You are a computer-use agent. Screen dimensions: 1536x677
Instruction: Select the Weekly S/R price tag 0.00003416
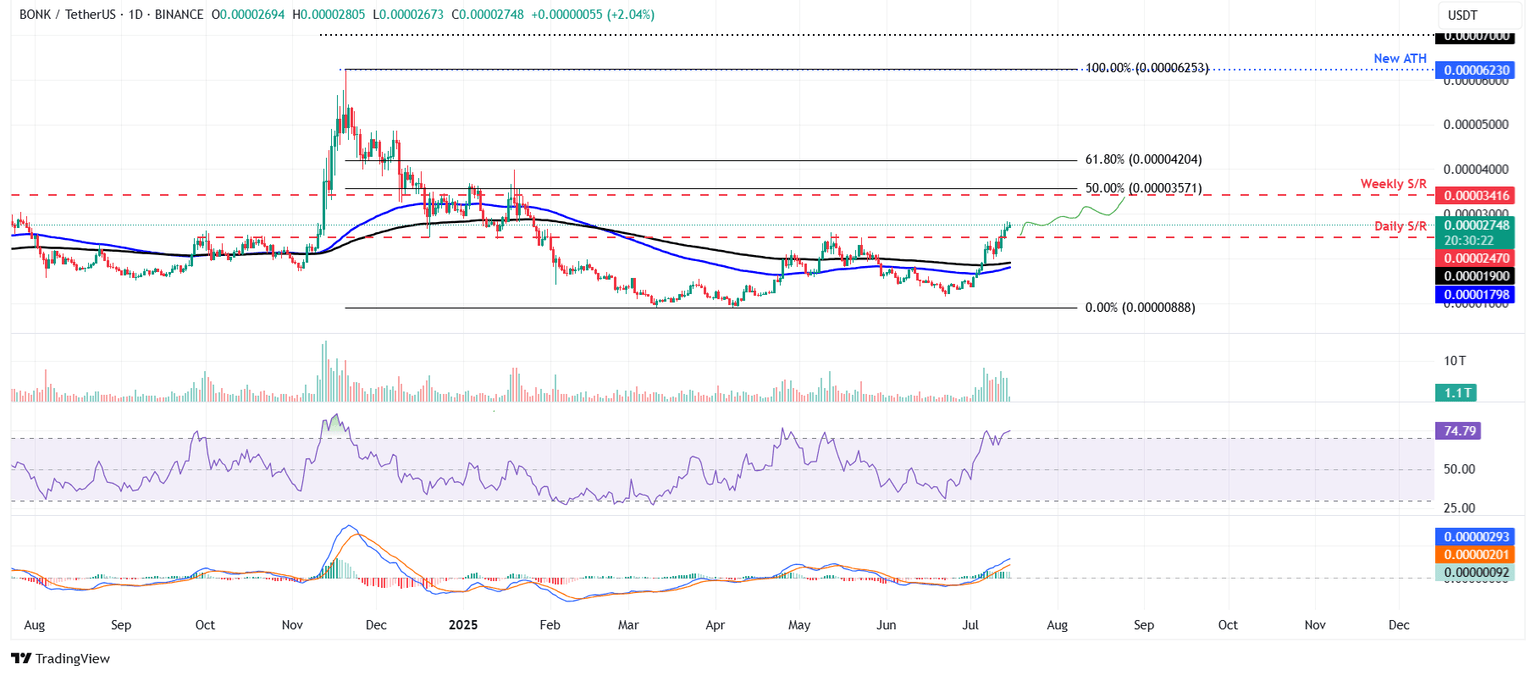(x=1477, y=195)
